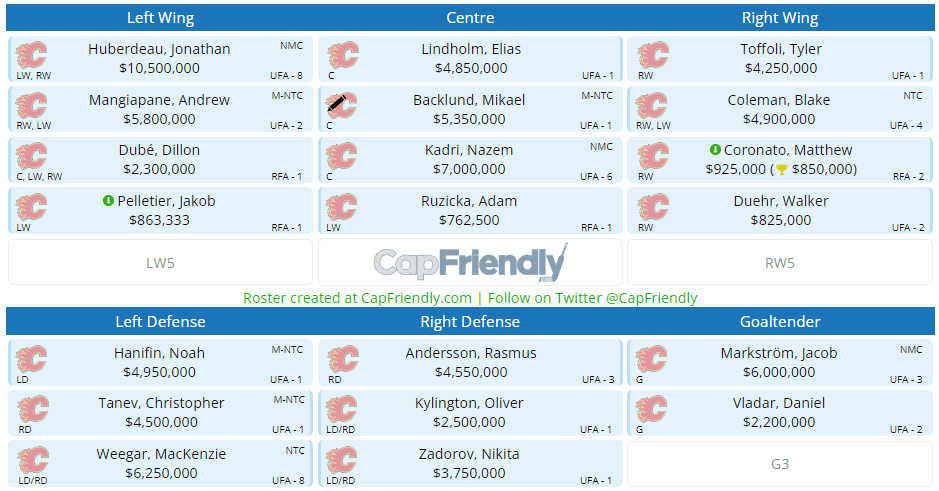Click the Flames logo beside Huberdeau, Jonathan
Viewport: 939px width, 491px height.
33,55
